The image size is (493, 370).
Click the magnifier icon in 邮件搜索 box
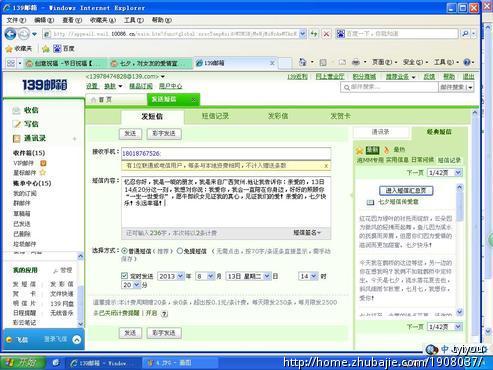click(x=347, y=88)
